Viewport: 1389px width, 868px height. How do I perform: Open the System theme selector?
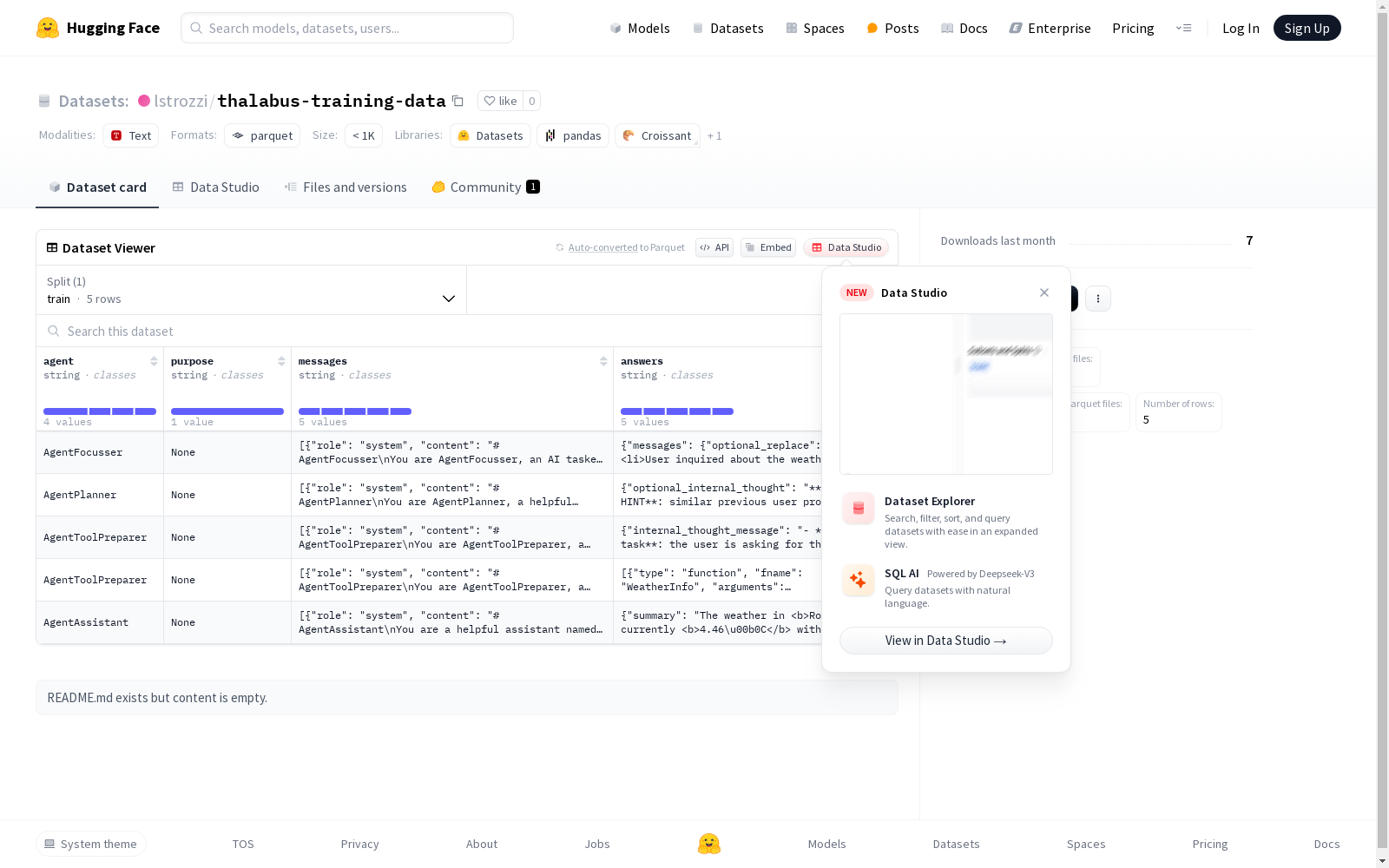pos(91,844)
